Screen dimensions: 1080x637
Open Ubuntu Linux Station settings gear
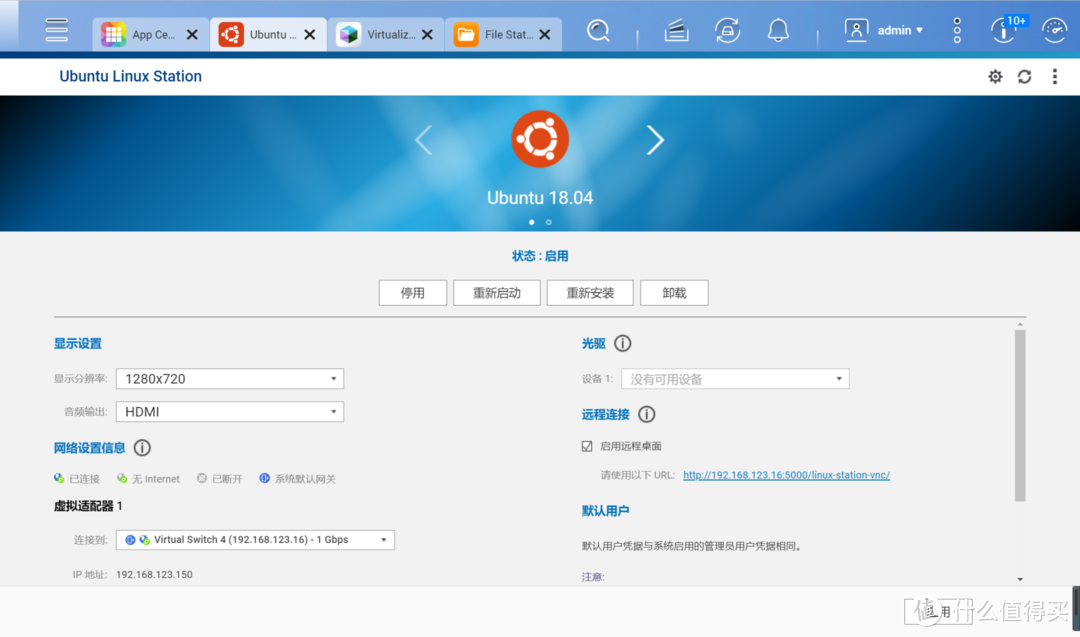[x=995, y=76]
